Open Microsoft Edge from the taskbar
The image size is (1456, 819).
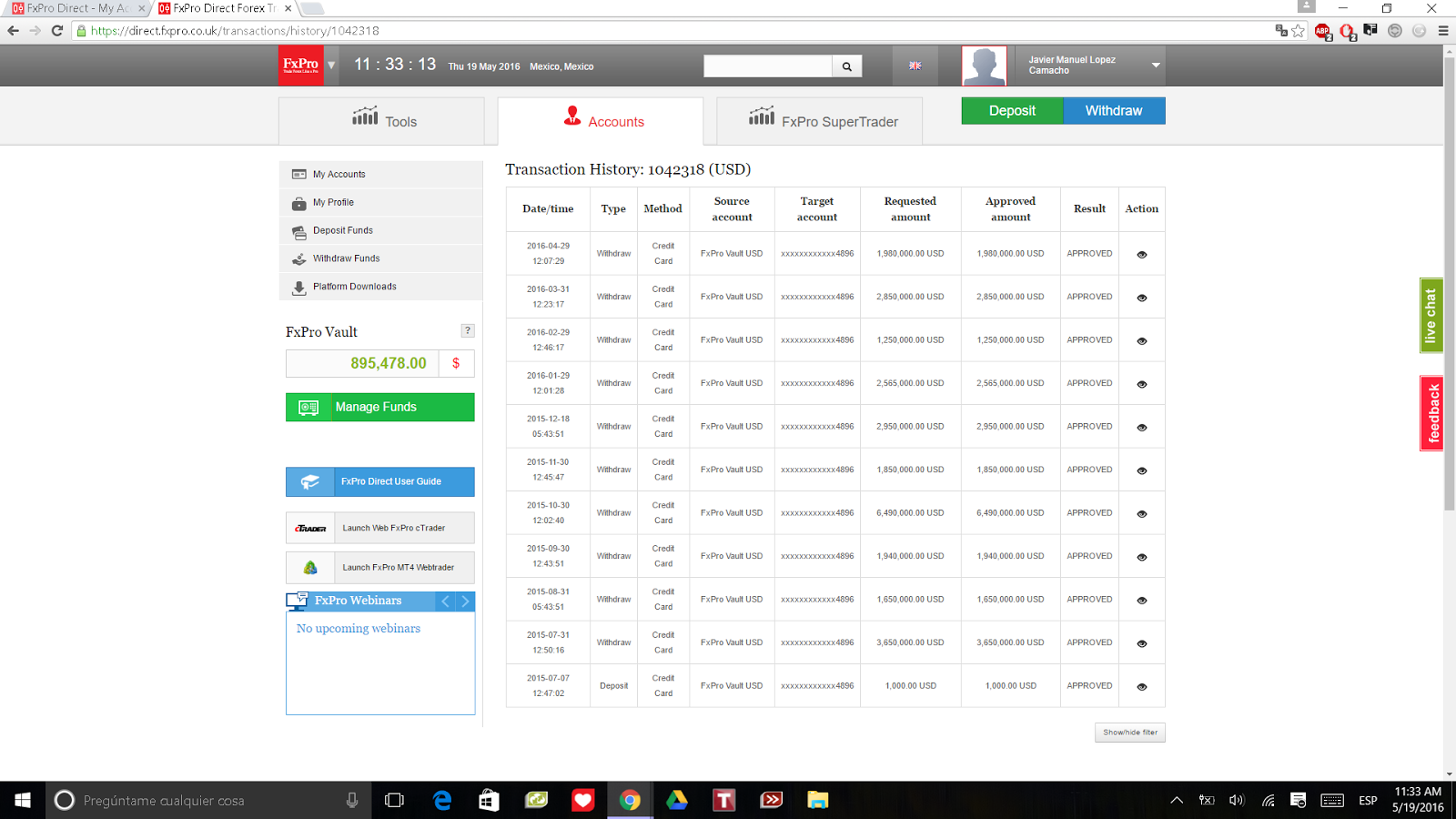[442, 800]
